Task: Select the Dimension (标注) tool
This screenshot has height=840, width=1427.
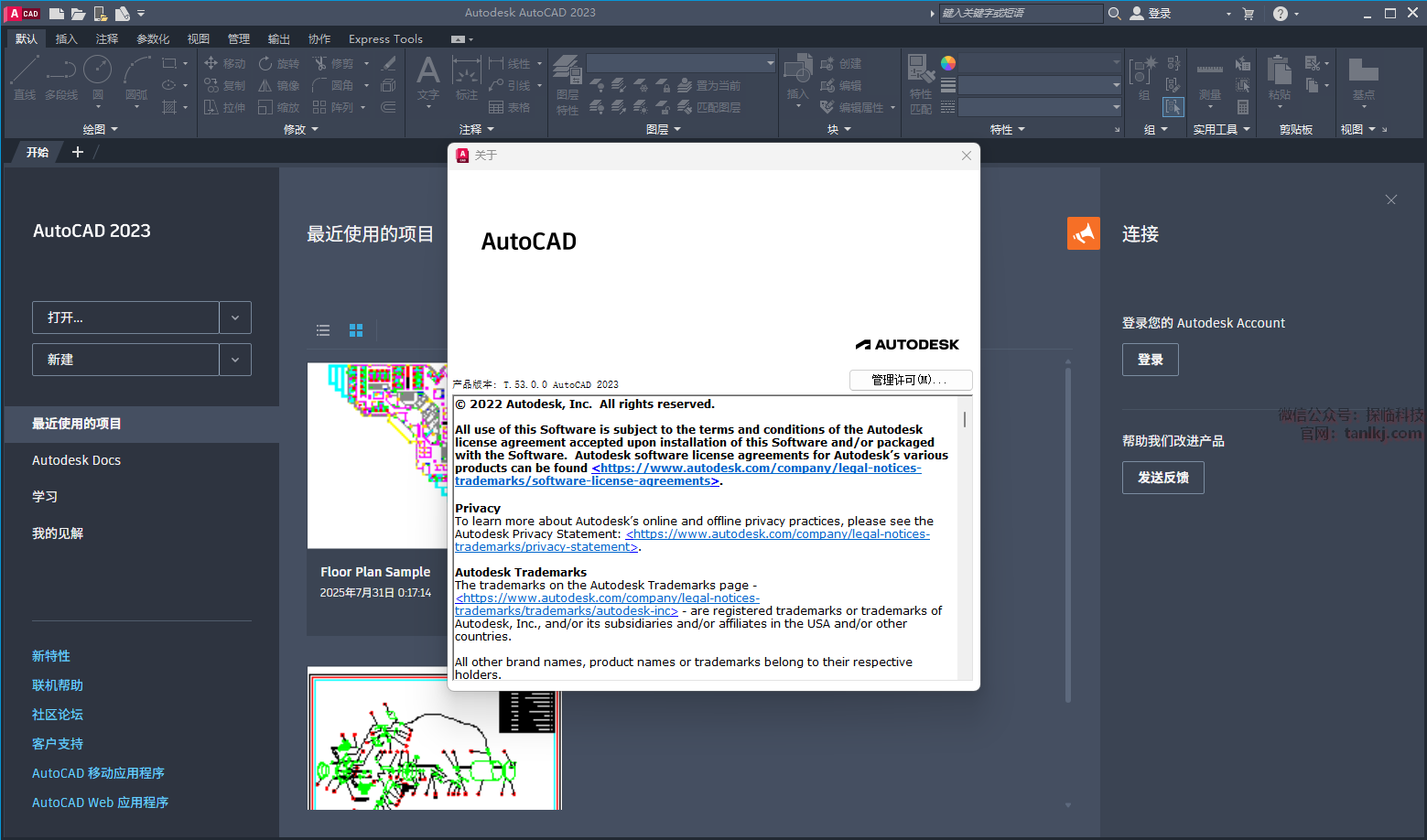Action: pos(467,77)
